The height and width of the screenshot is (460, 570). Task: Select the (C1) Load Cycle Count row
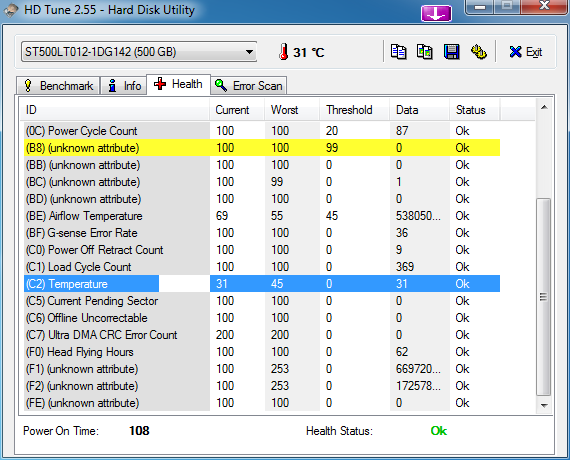pos(262,267)
